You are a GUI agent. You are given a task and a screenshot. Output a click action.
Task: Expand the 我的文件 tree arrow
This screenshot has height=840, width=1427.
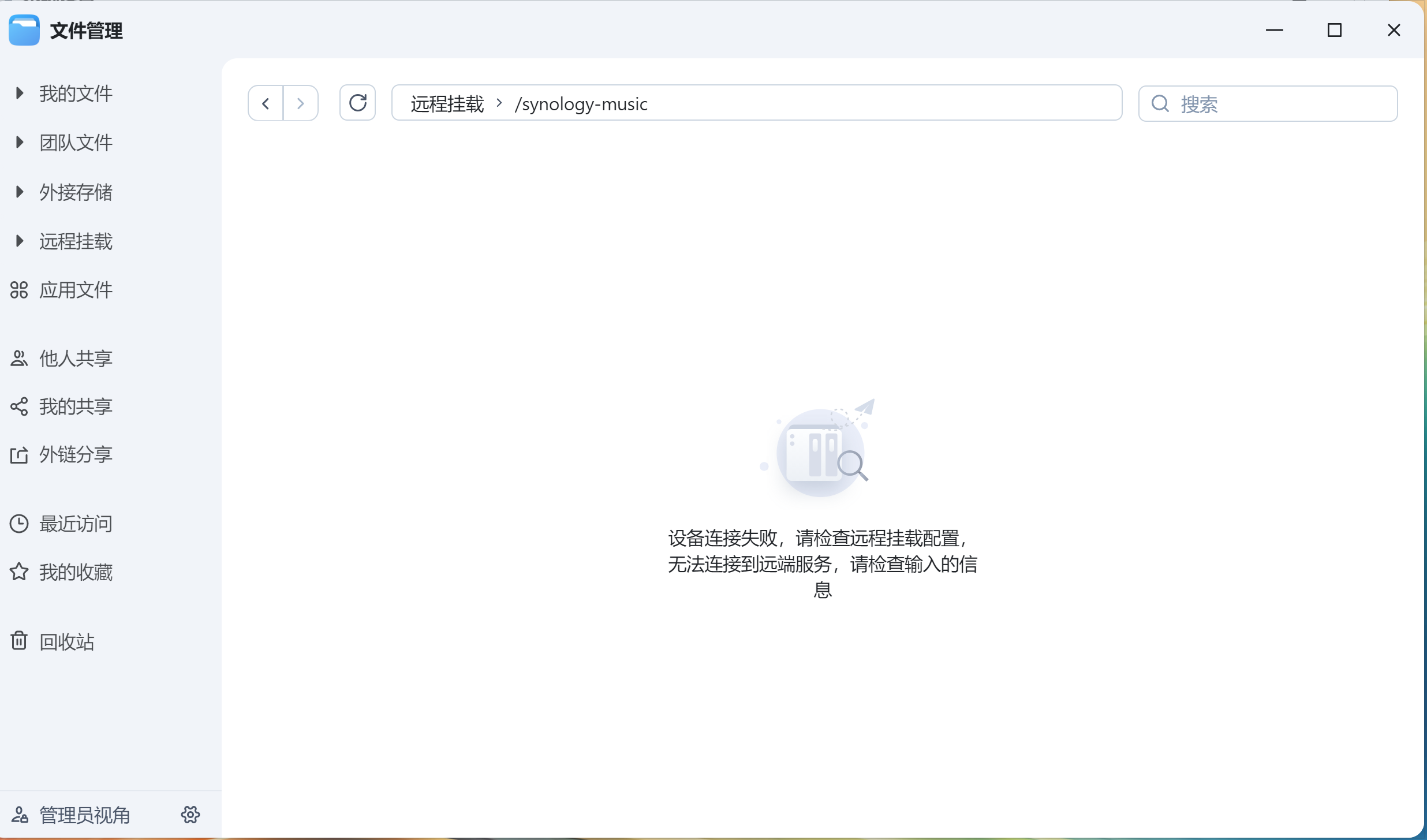[19, 93]
